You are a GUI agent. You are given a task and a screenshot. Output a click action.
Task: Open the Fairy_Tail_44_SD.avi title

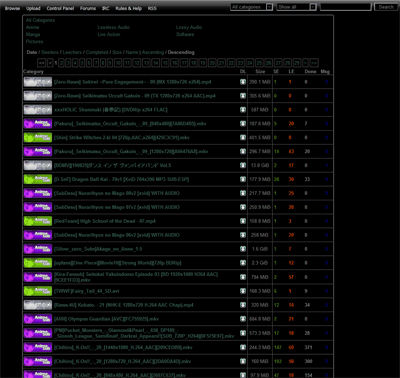point(87,291)
